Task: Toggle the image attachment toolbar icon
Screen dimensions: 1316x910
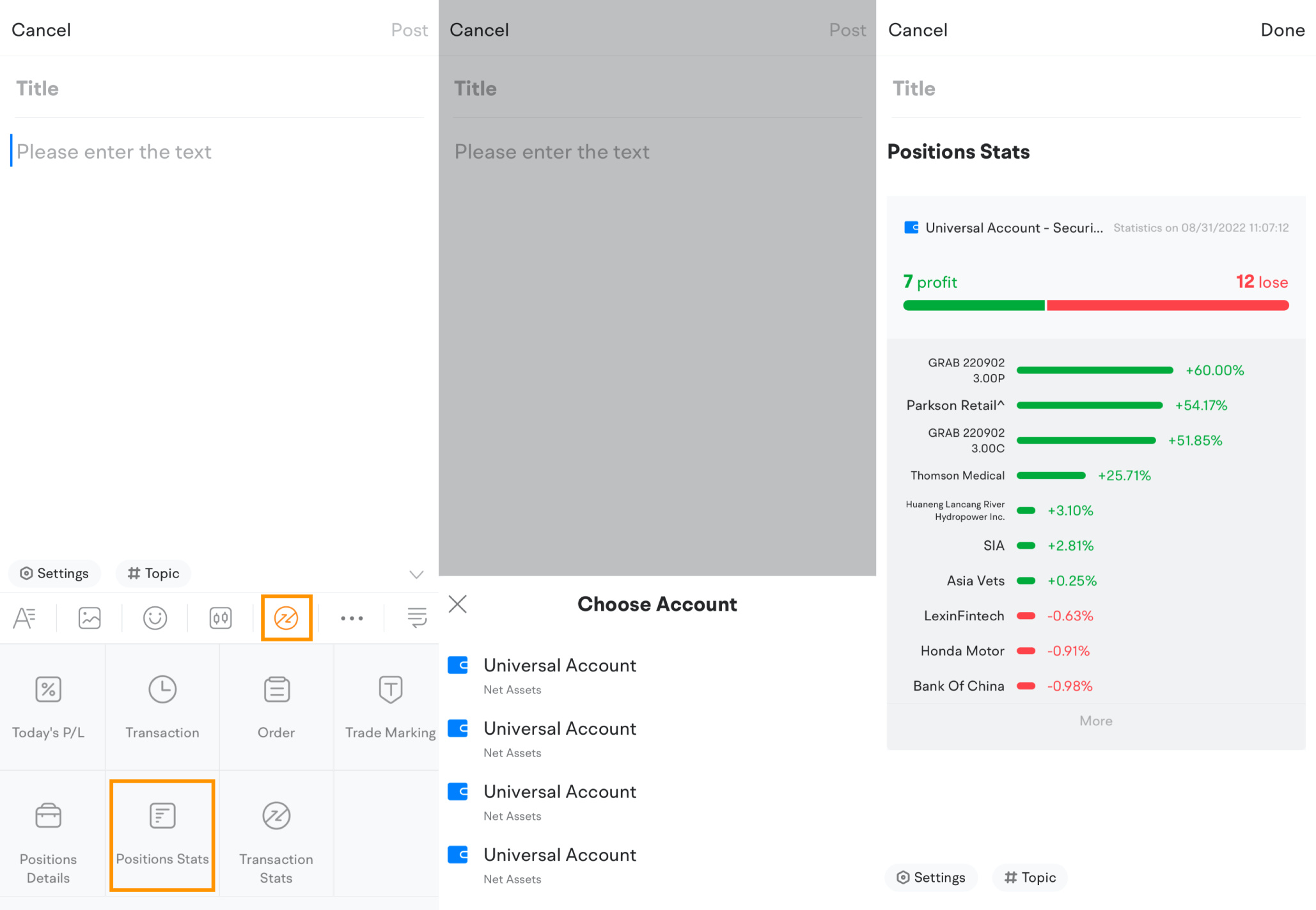Action: tap(89, 616)
